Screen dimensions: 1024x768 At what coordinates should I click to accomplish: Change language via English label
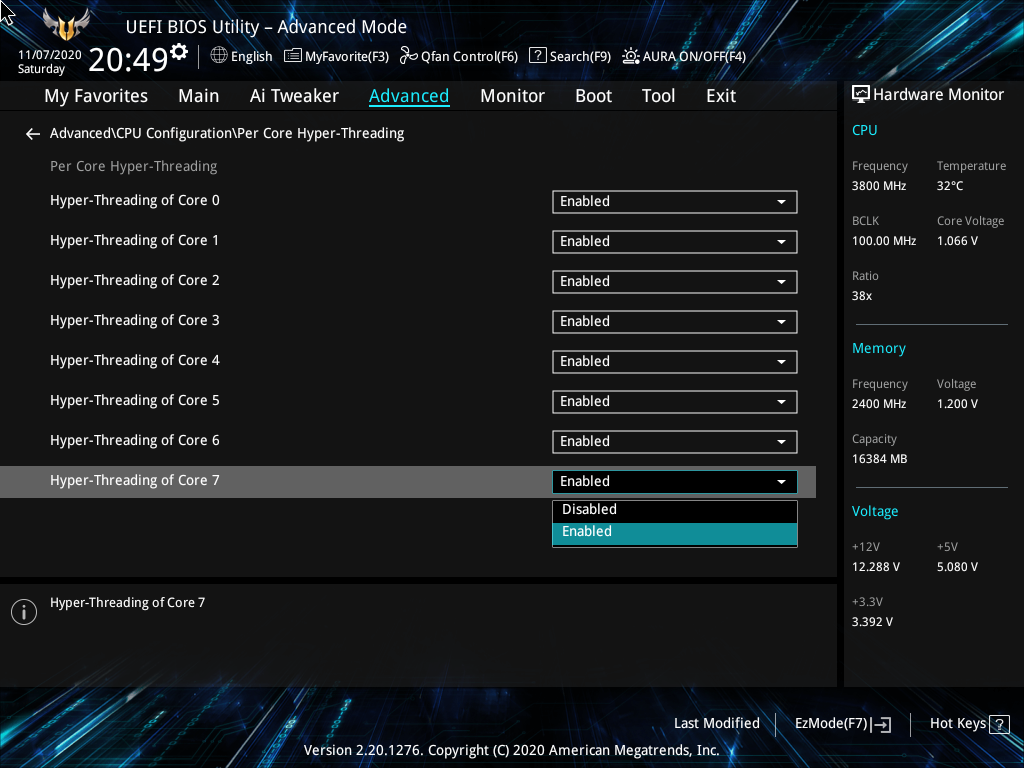pos(251,57)
